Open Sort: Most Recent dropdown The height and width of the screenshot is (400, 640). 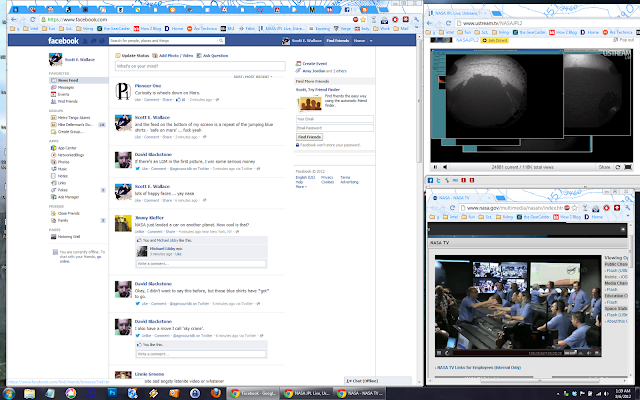point(253,77)
